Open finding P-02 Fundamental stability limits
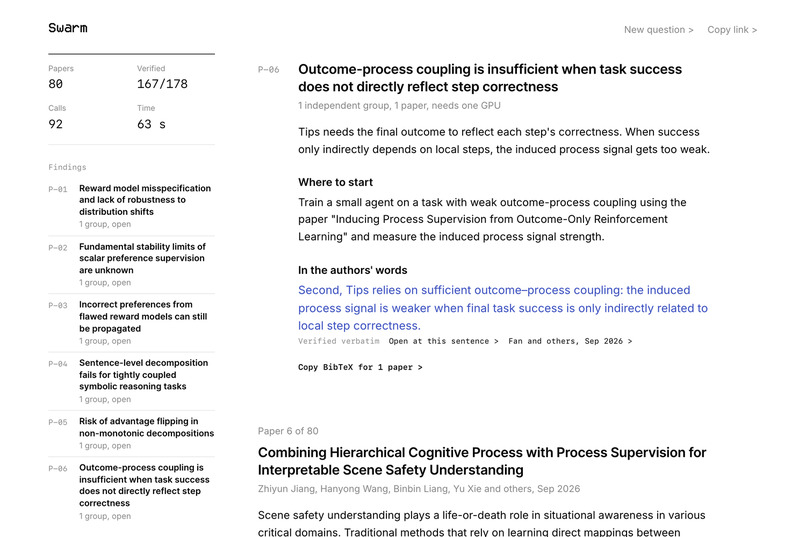The image size is (806, 537). (132, 264)
